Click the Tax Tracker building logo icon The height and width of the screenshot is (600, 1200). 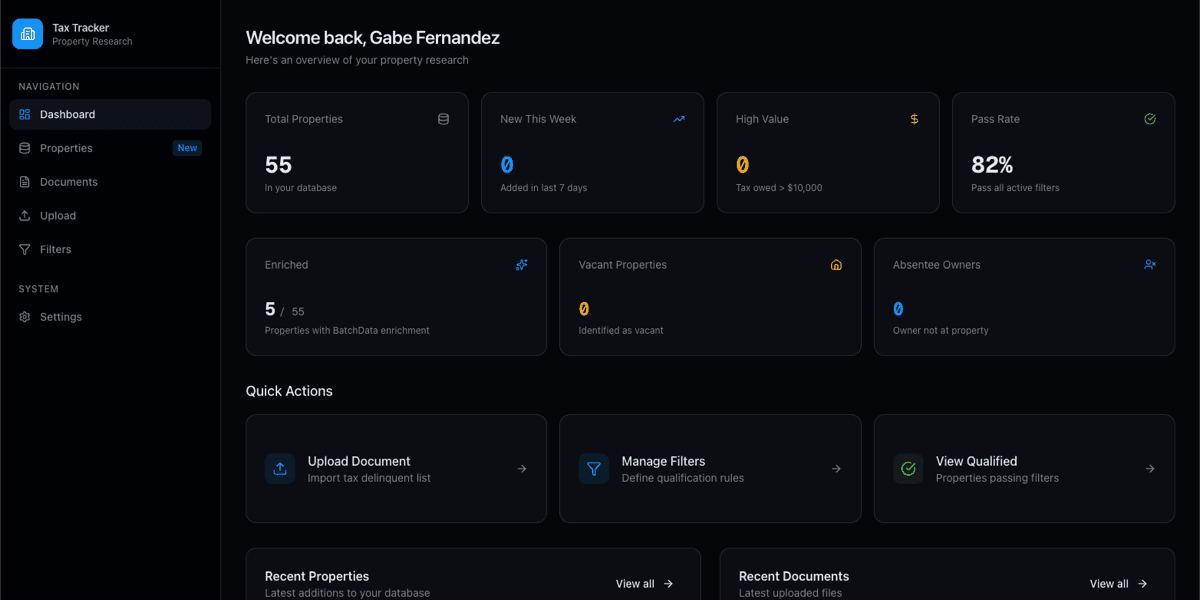28,34
